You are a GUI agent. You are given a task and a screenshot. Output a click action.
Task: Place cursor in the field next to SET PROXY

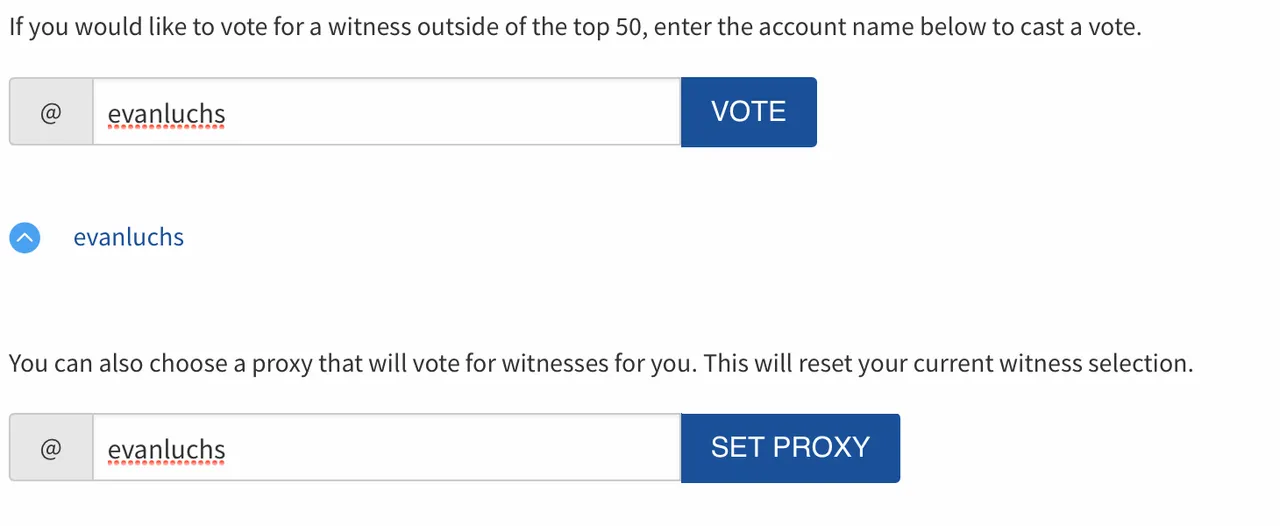387,448
